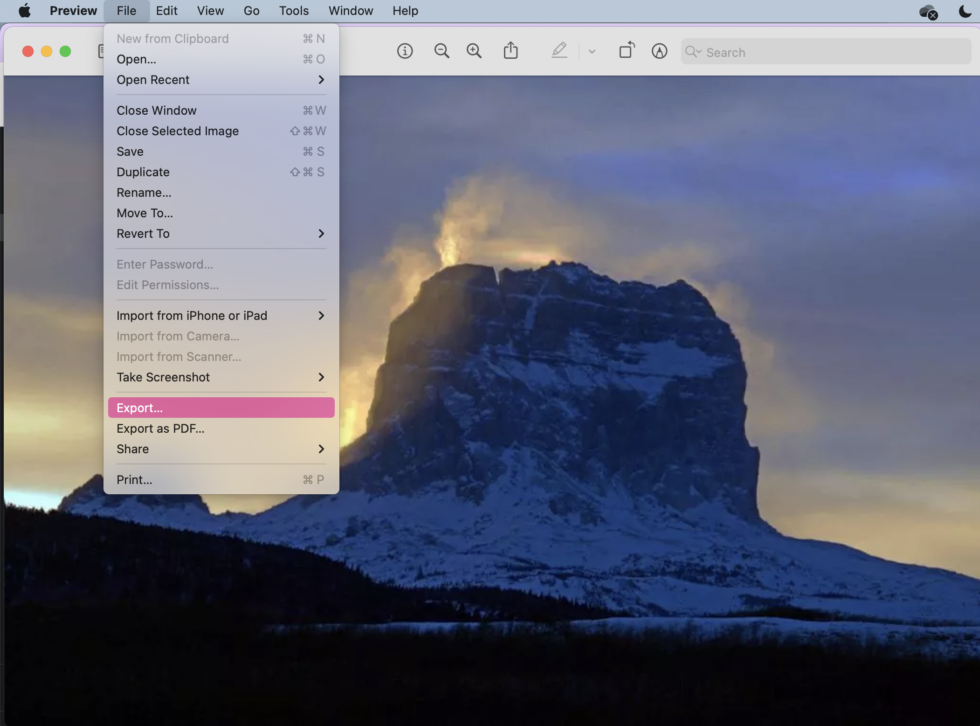Select the Highlights pen tool icon
This screenshot has height=726, width=980.
pyautogui.click(x=659, y=51)
